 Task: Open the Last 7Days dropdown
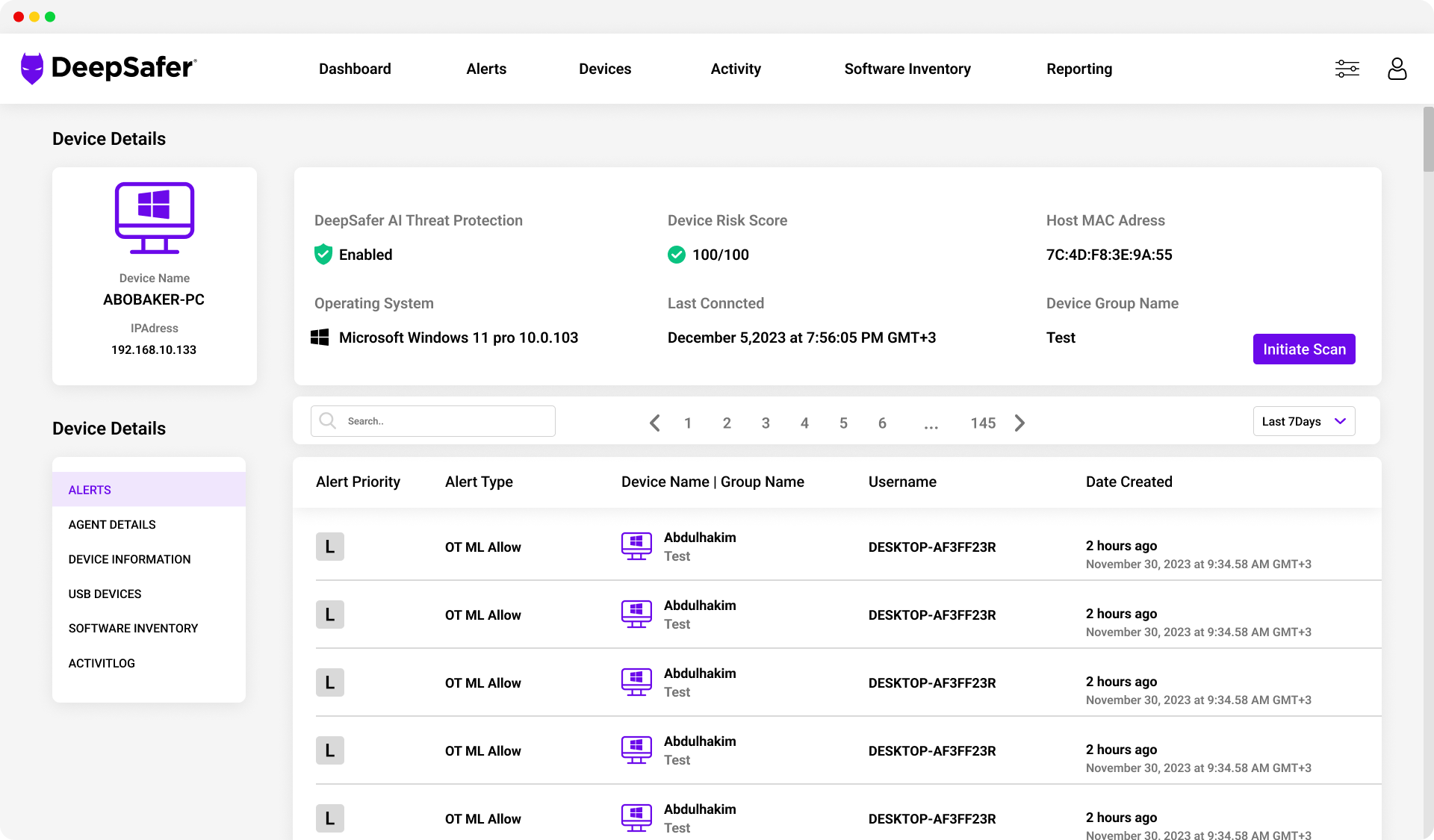tap(1303, 421)
